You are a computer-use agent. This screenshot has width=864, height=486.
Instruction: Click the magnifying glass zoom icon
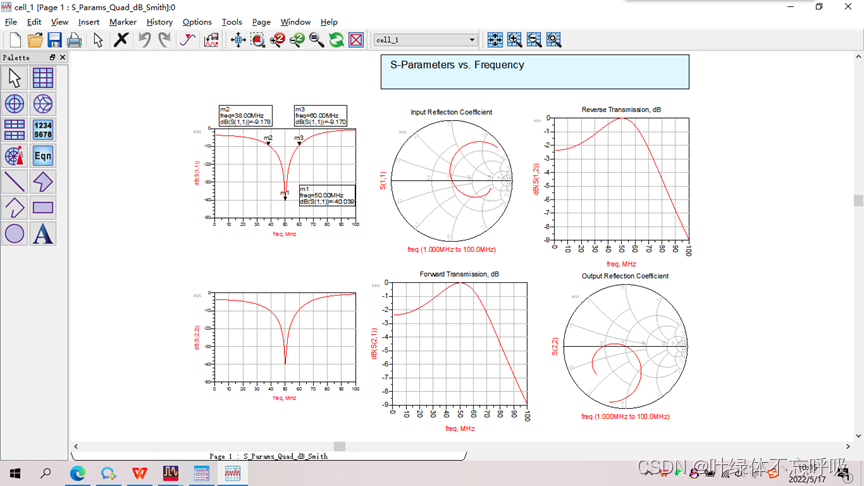pos(316,40)
